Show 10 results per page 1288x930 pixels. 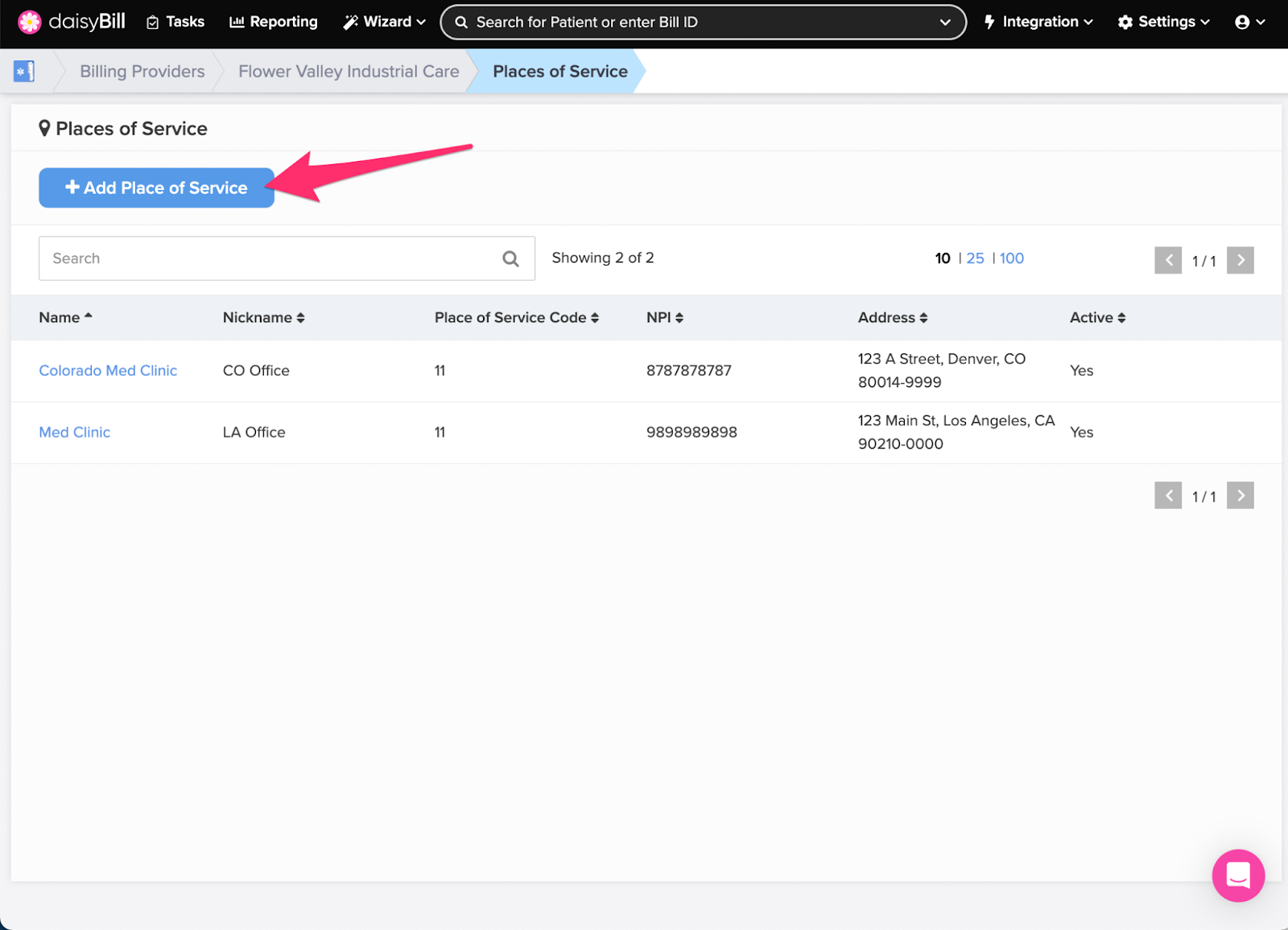point(943,258)
